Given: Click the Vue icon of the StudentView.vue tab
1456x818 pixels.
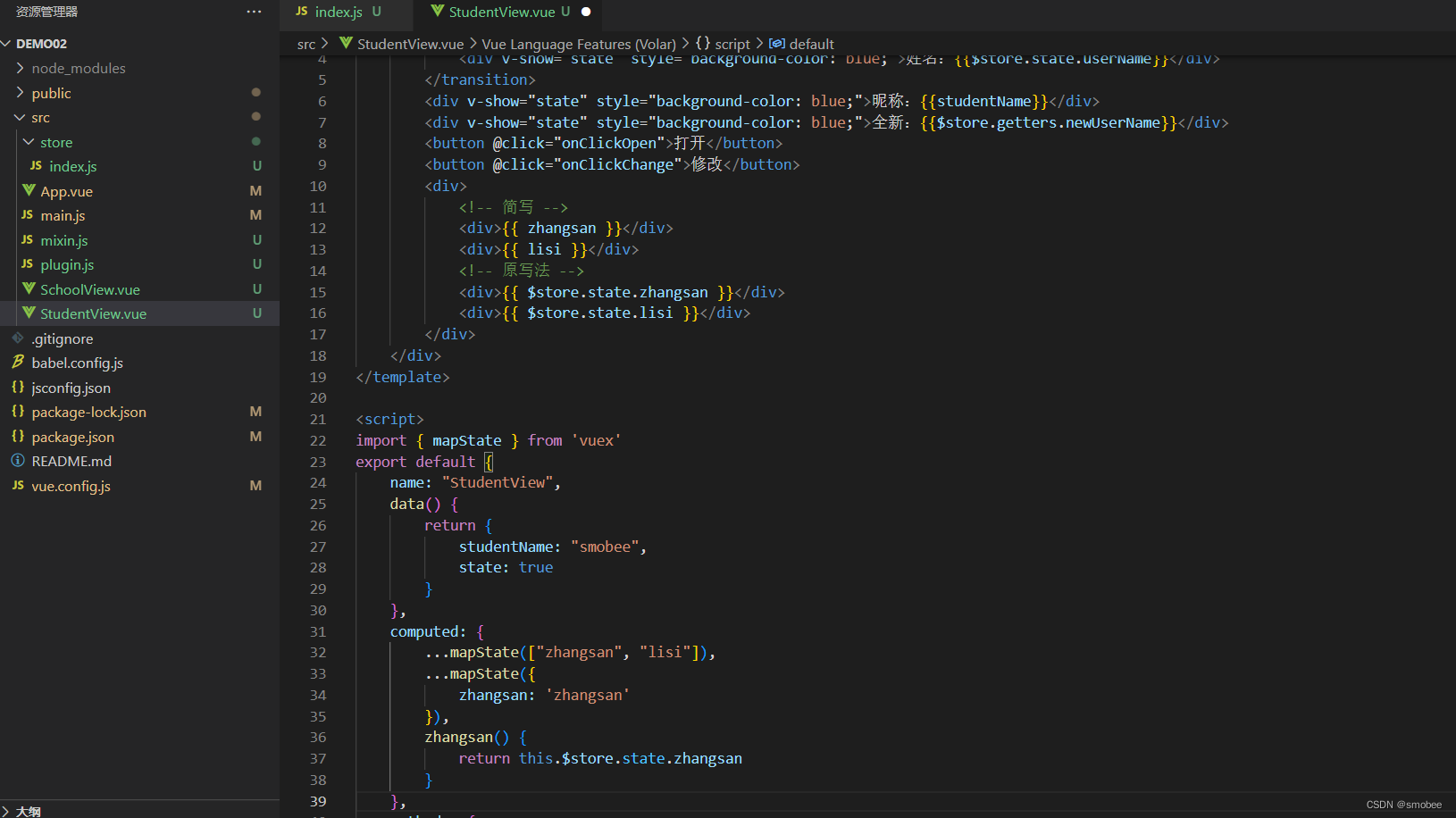Looking at the screenshot, I should coord(437,12).
